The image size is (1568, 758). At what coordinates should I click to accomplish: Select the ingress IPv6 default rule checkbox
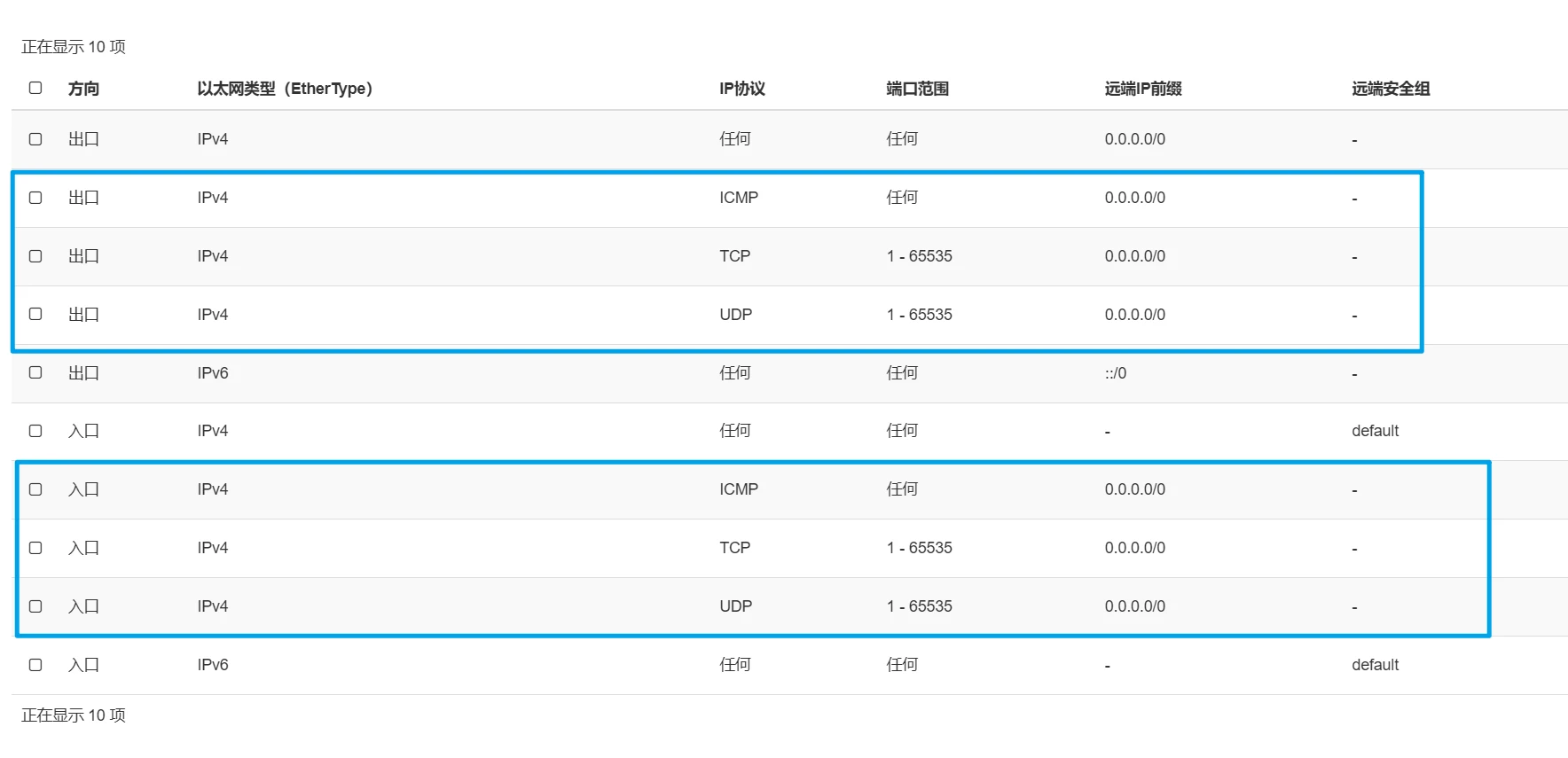click(x=35, y=665)
